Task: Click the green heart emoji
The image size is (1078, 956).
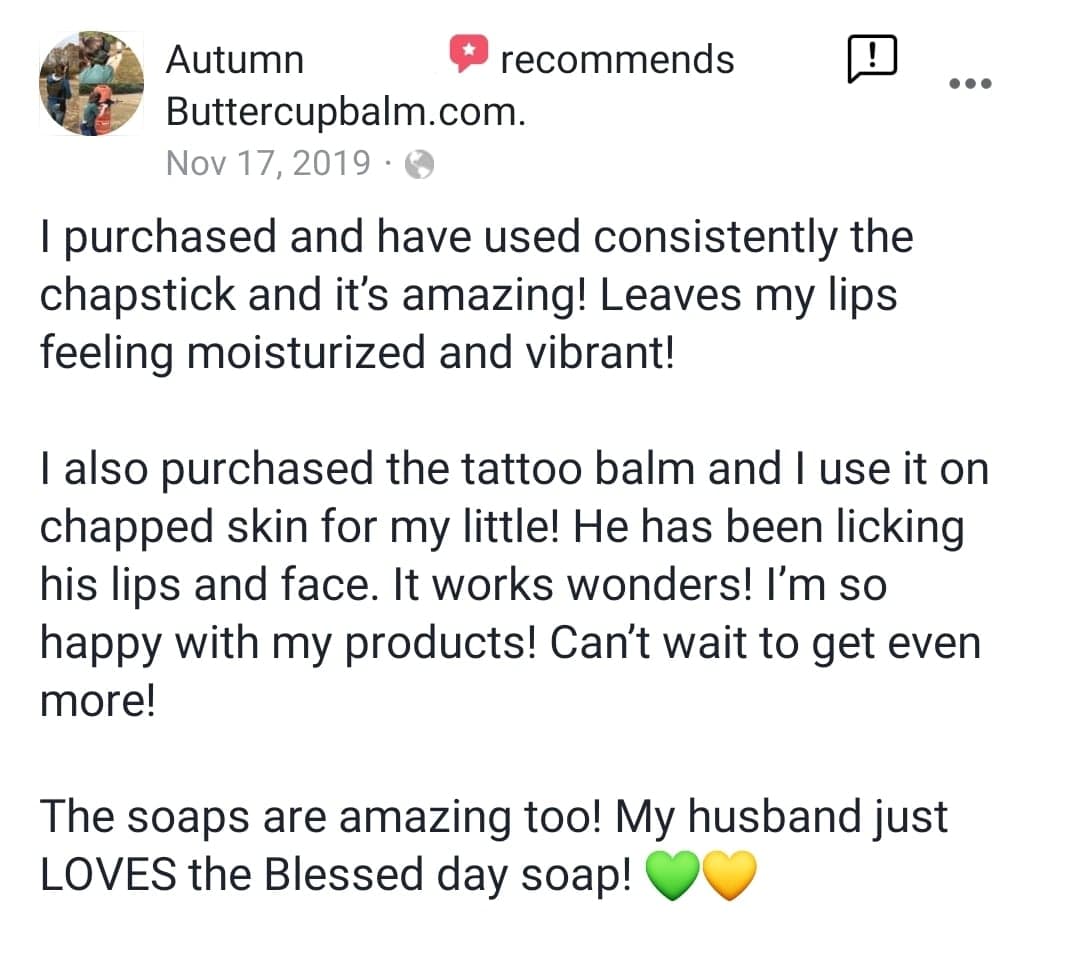Action: 672,875
